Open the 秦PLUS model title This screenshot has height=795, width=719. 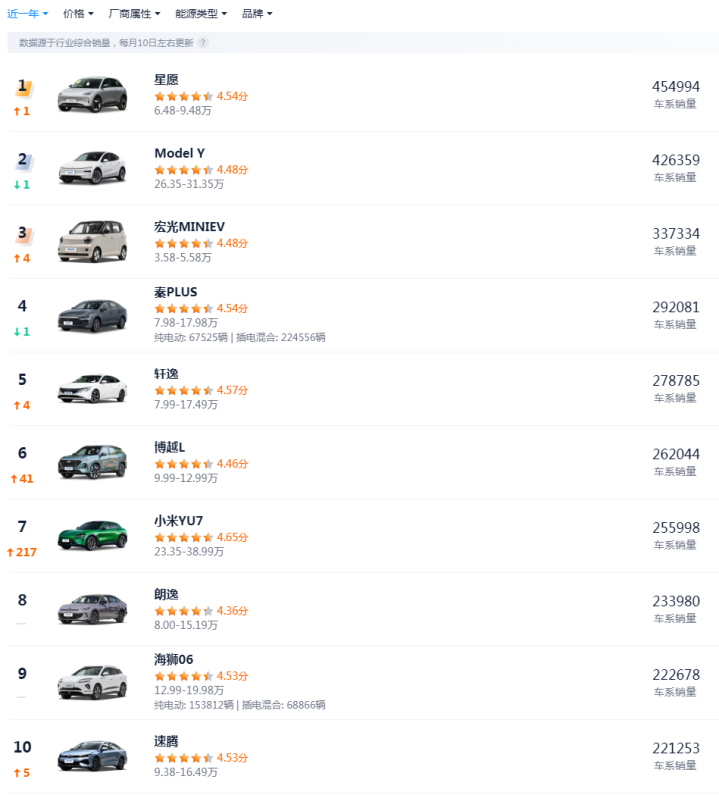[175, 292]
